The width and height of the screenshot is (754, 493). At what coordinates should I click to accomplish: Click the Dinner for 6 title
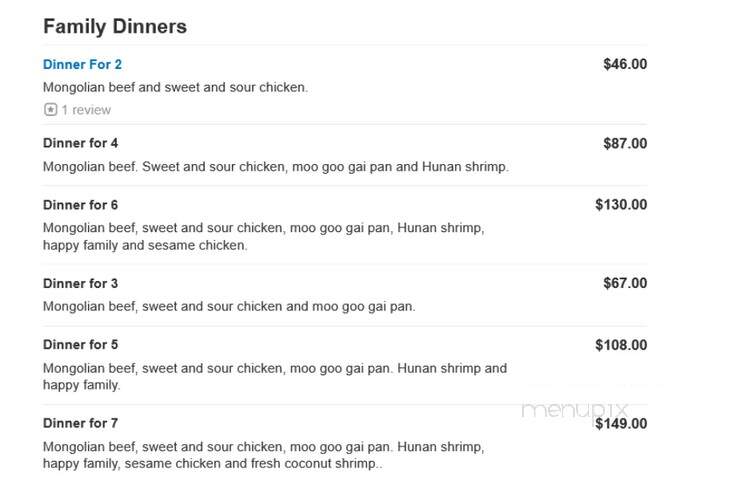pos(80,205)
